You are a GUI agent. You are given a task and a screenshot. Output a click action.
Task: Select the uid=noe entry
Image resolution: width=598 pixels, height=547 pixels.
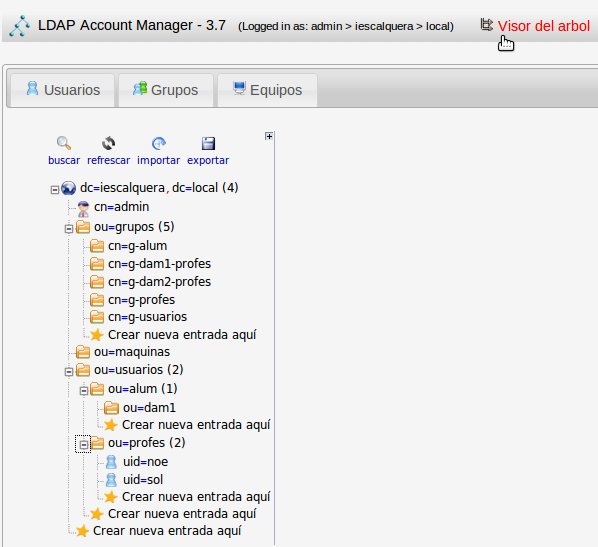146,462
